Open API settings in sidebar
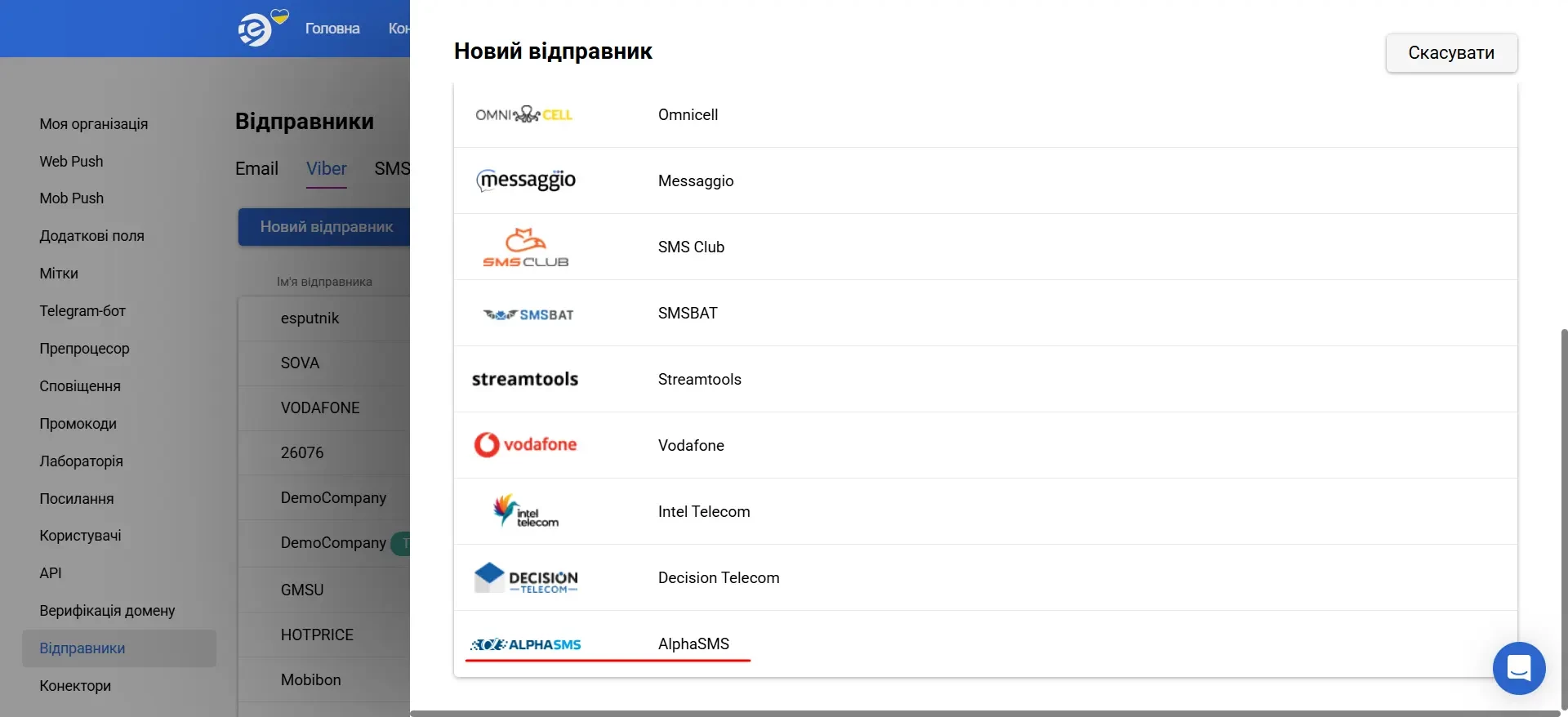Screen dimensions: 1568x717 coord(51,573)
